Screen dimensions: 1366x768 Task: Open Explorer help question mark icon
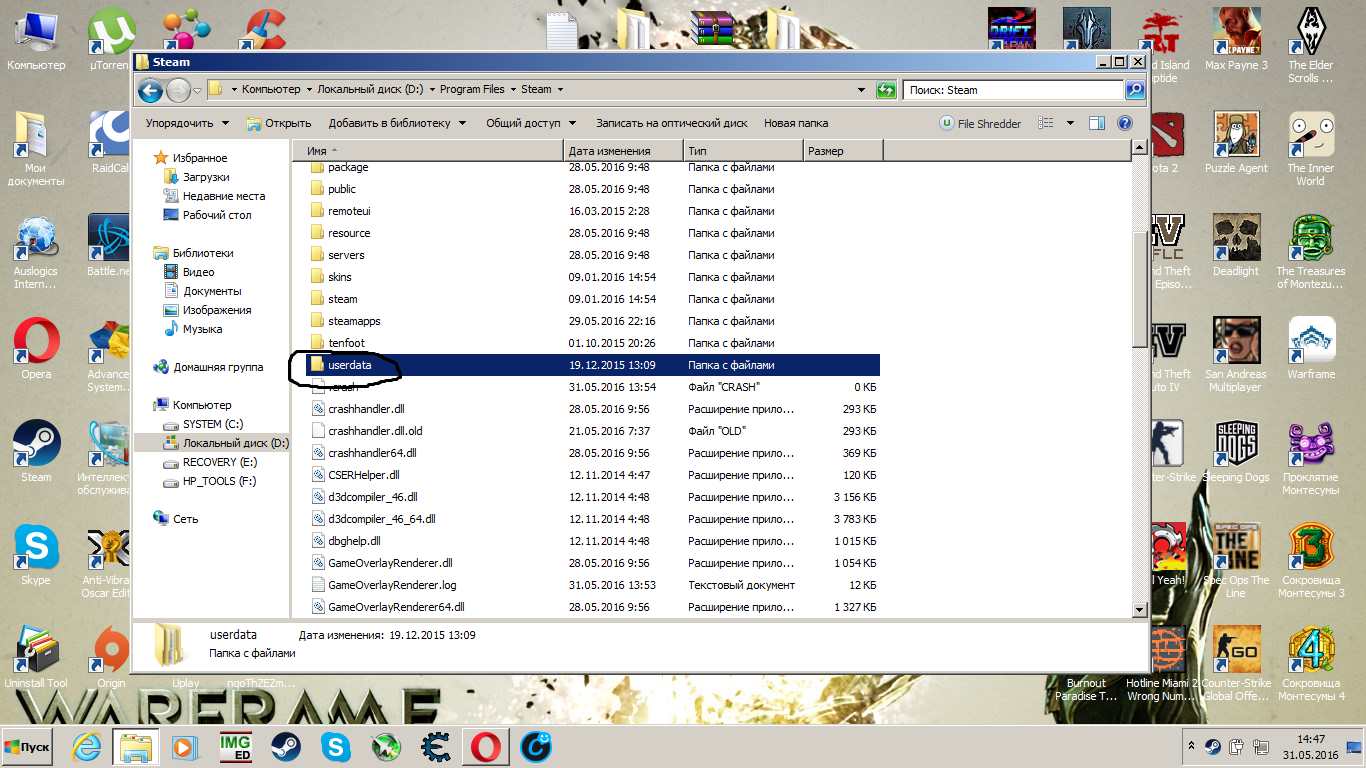pyautogui.click(x=1124, y=123)
